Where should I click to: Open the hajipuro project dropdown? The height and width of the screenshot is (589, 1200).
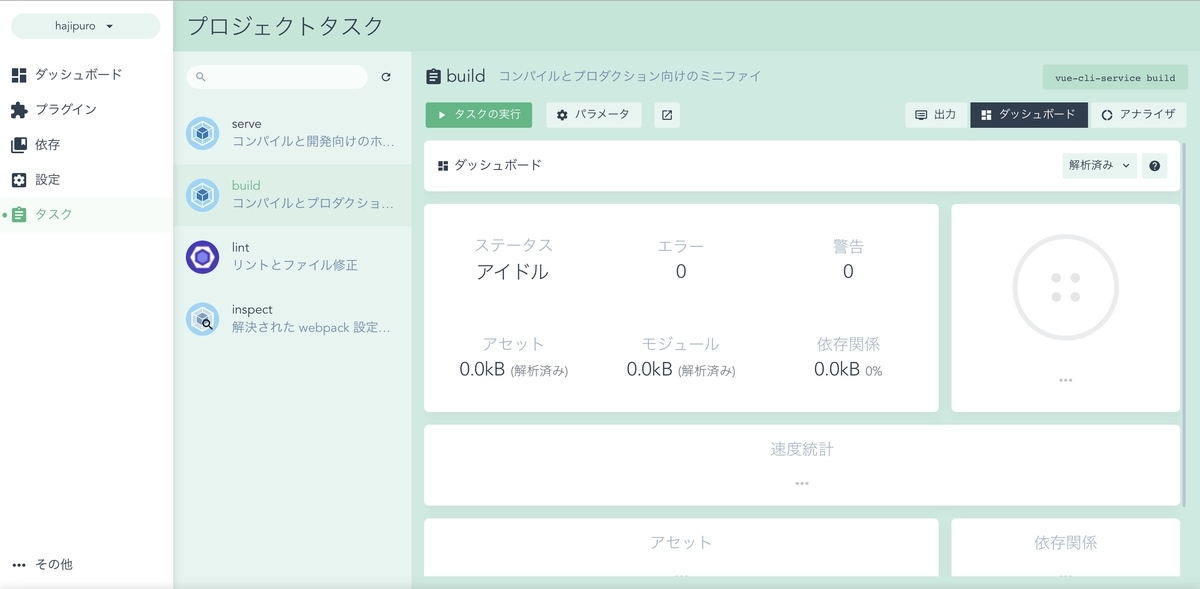(x=85, y=26)
